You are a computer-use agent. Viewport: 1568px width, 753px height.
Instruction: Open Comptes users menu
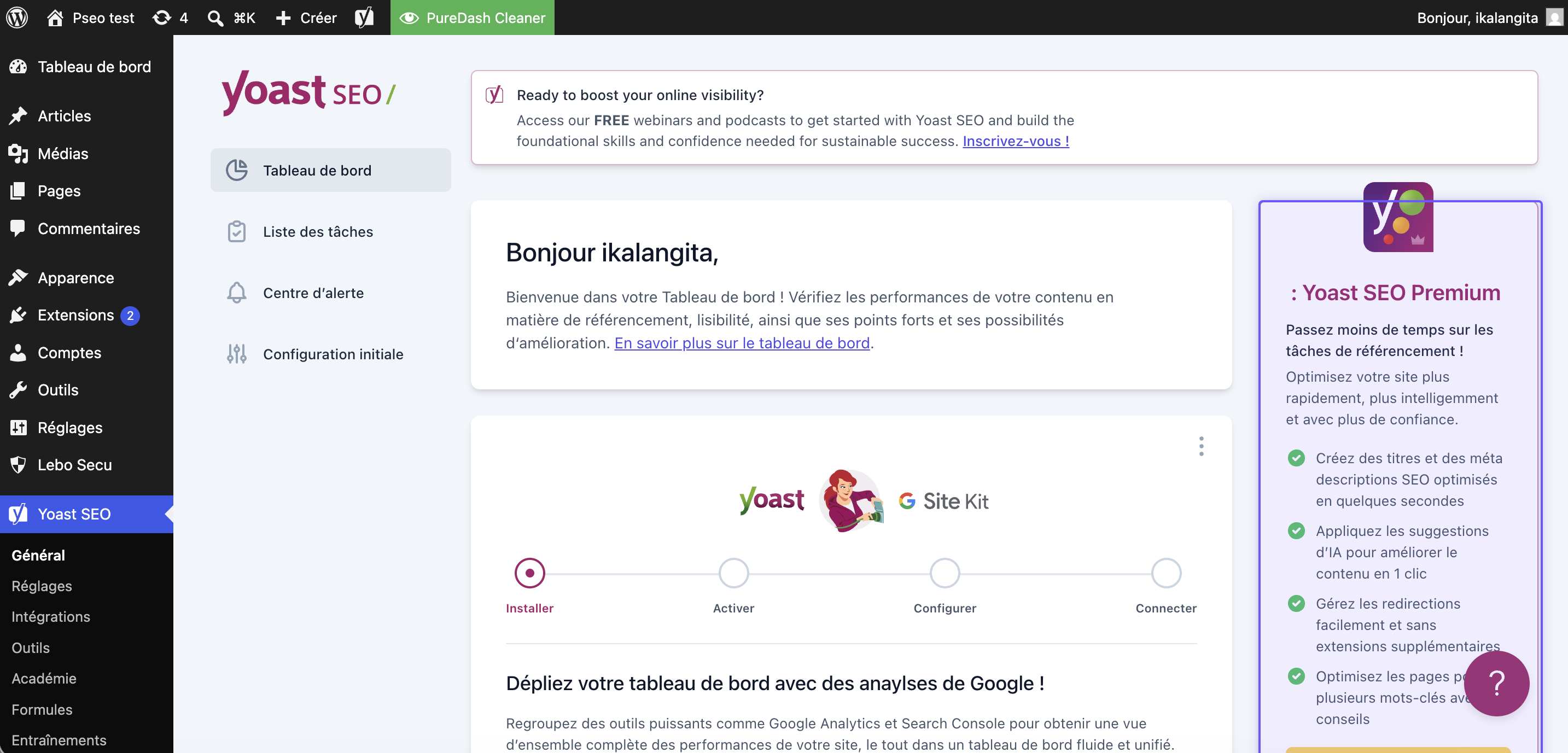[x=86, y=353]
